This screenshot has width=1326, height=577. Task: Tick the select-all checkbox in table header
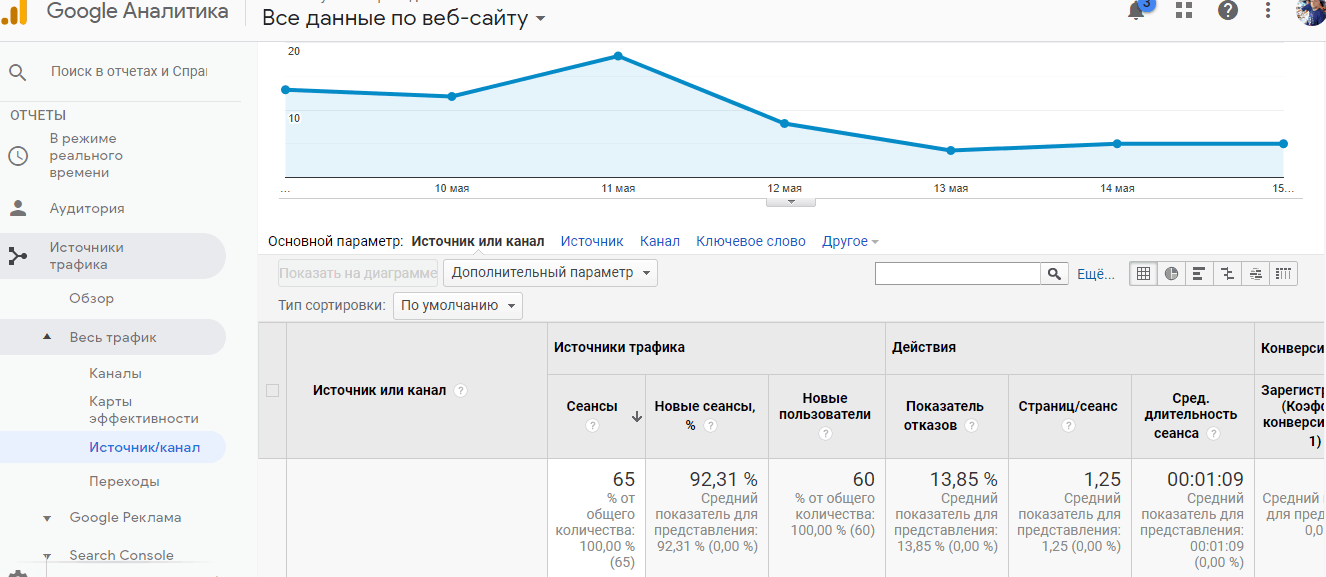click(272, 391)
